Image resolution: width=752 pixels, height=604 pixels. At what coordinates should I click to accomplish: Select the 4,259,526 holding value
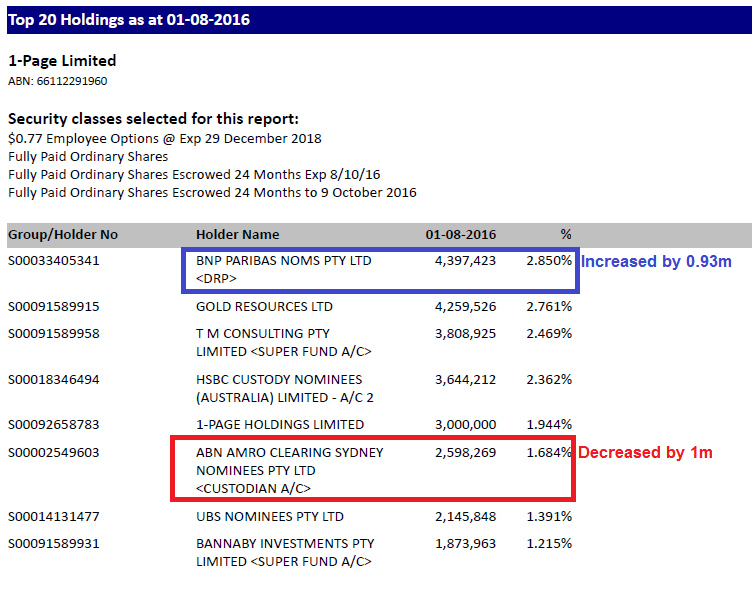tap(465, 307)
